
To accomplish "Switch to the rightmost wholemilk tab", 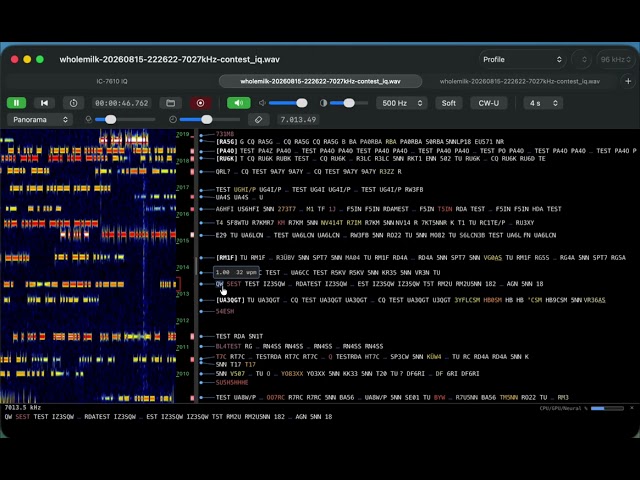I will [520, 81].
